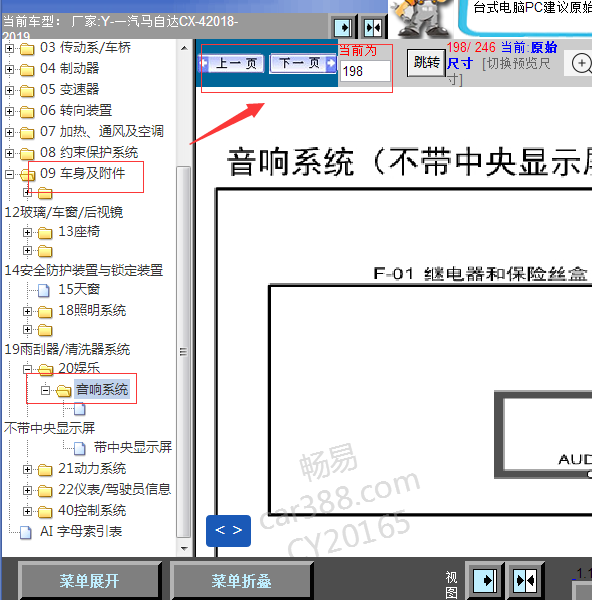Select 09 车身及附件 tree item
592x600 pixels.
pos(82,173)
